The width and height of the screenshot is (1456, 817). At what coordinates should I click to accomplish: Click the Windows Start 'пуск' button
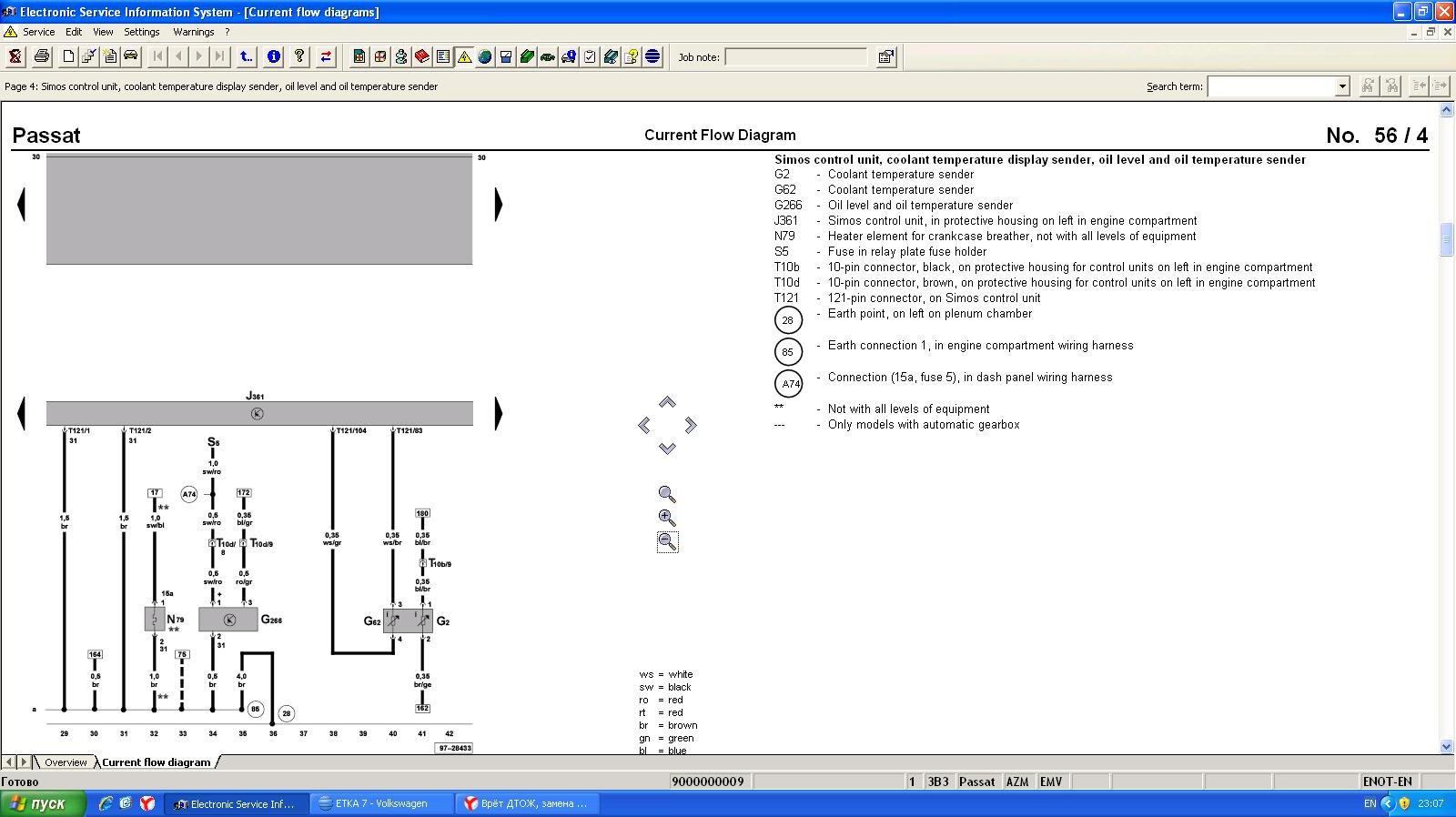pos(44,803)
